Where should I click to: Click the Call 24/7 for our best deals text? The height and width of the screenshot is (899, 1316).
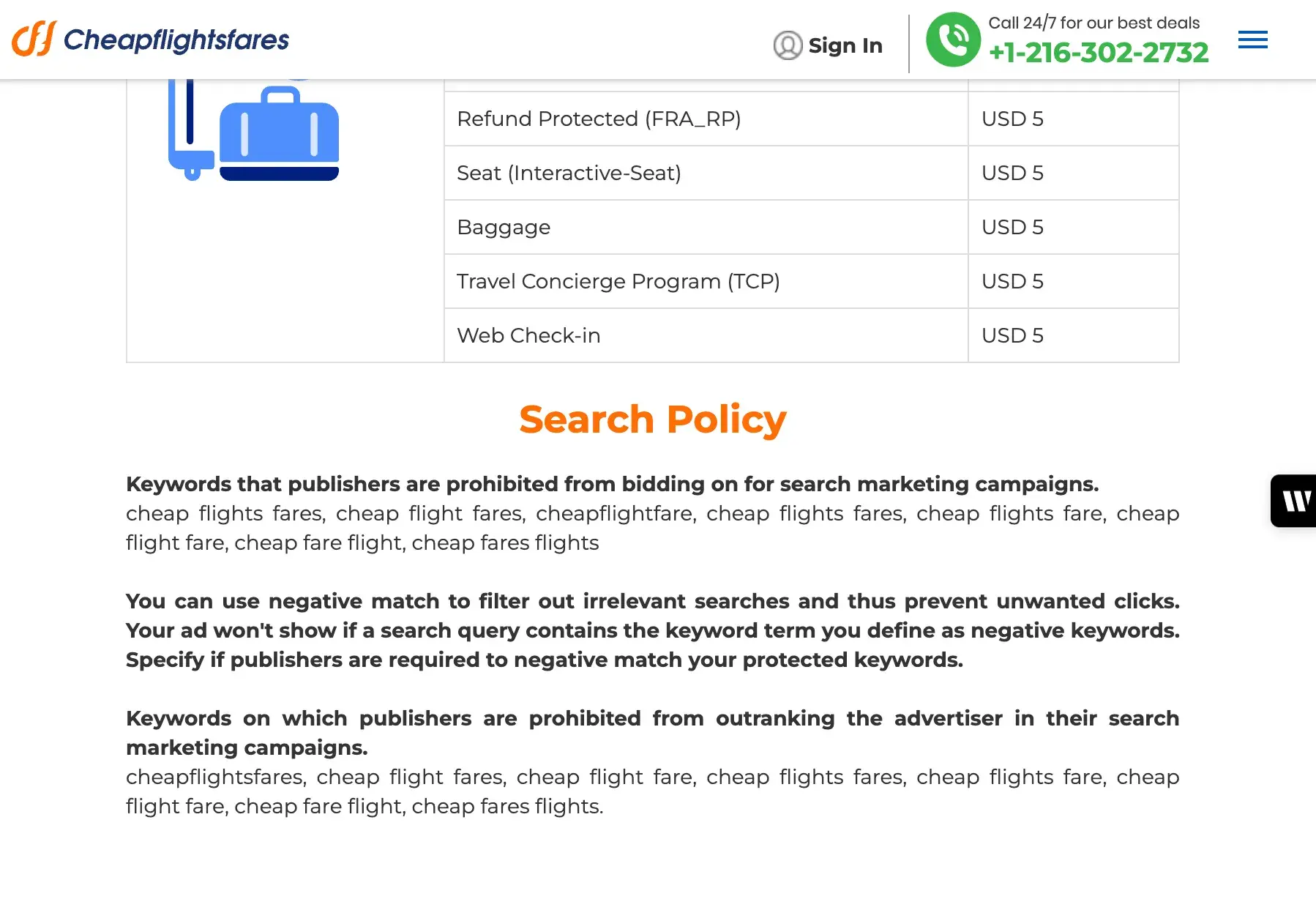click(x=1094, y=23)
